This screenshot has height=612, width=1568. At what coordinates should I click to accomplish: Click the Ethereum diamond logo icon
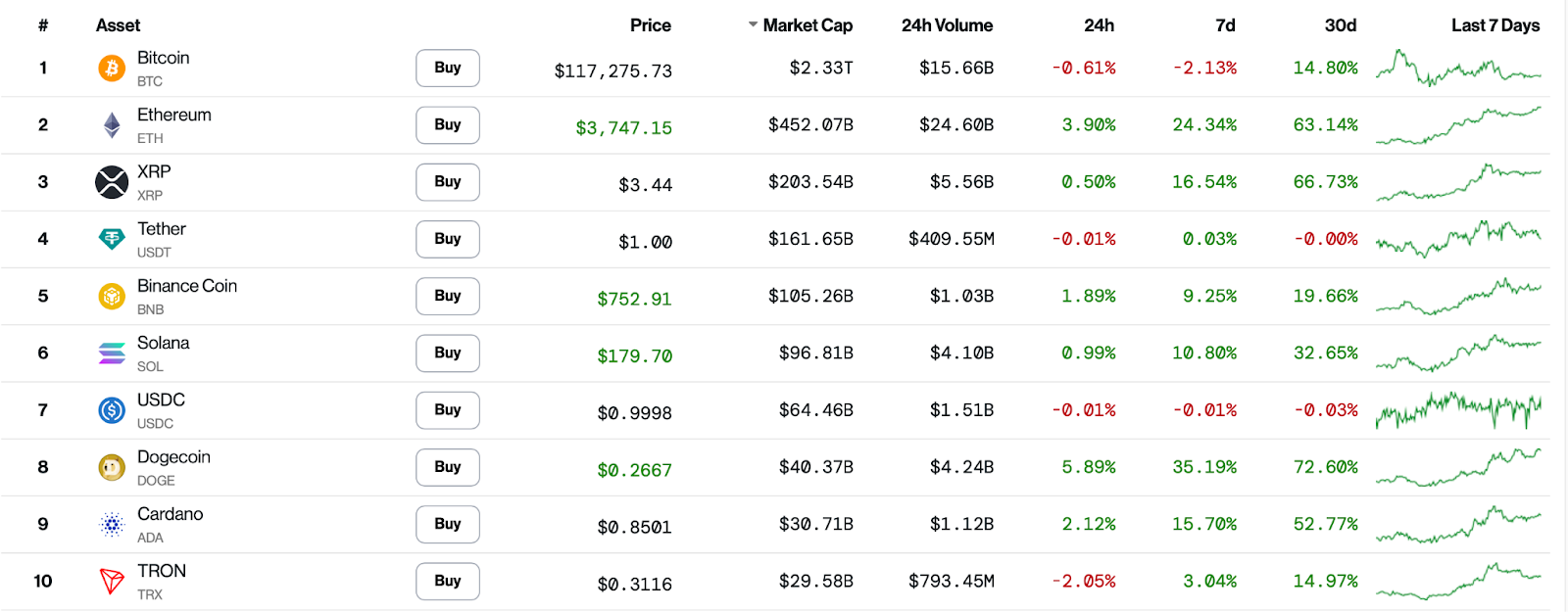coord(112,125)
